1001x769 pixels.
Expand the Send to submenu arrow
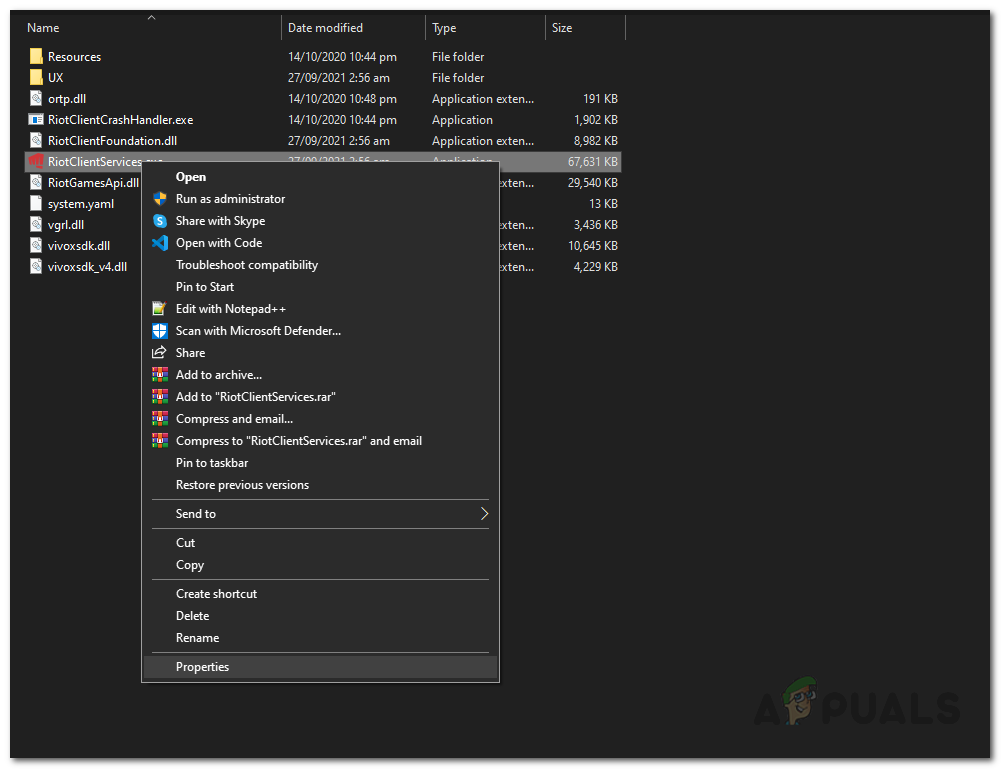(x=485, y=514)
